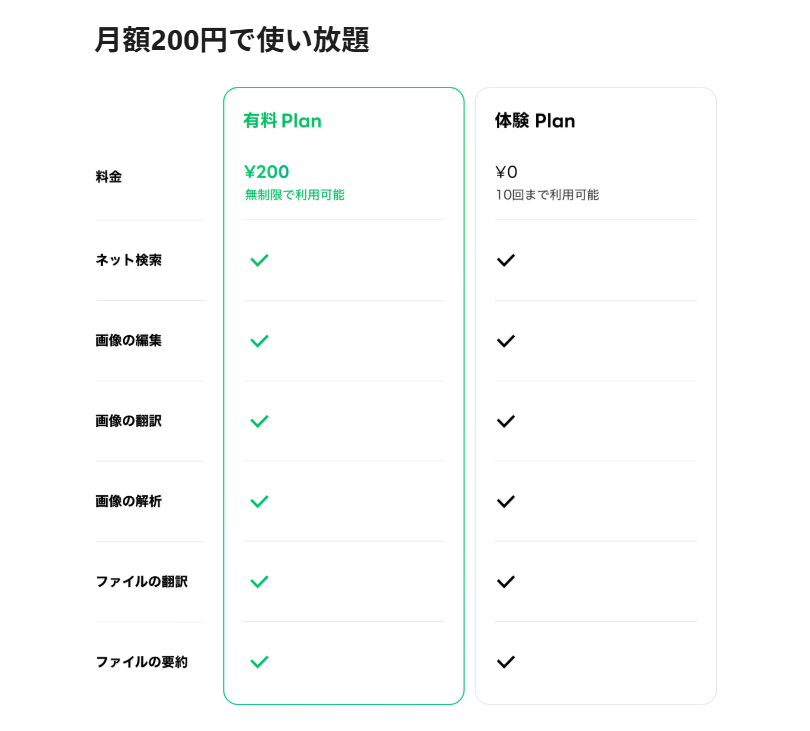
Task: Click the 無制限で利用可能 text
Action: point(294,195)
